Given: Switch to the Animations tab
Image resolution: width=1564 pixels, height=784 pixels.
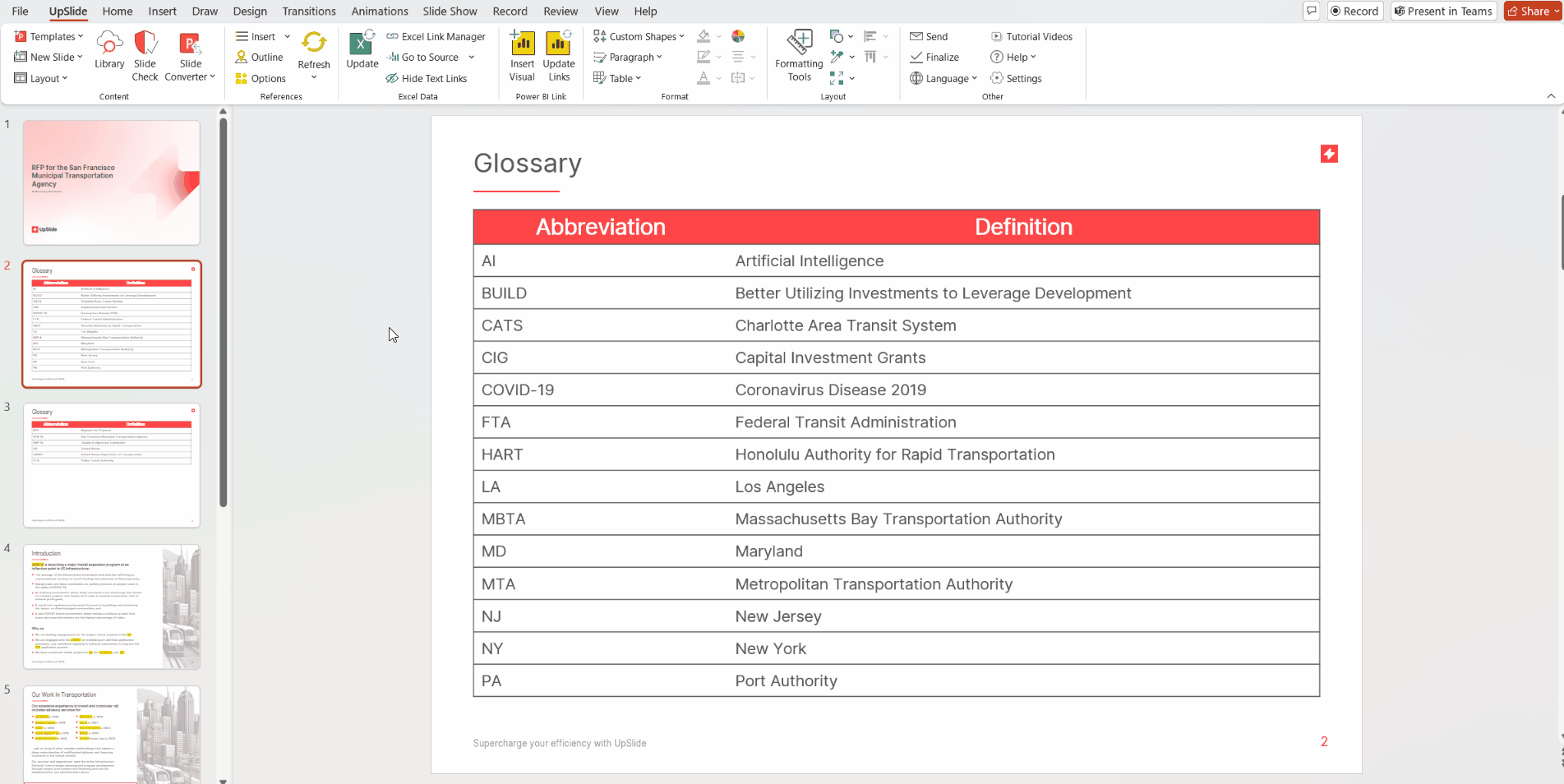Looking at the screenshot, I should [380, 11].
